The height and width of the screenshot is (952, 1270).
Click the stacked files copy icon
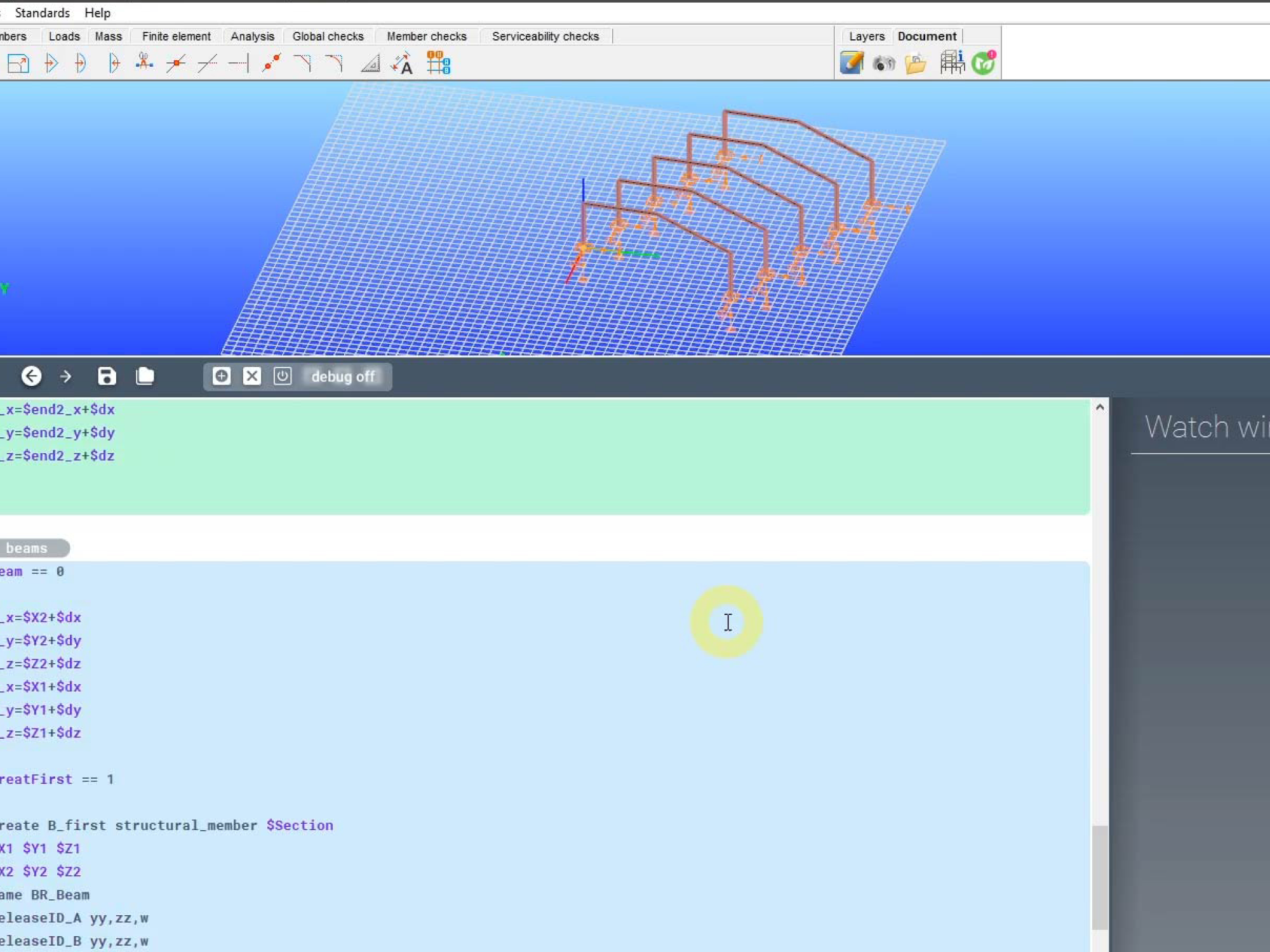tap(145, 376)
